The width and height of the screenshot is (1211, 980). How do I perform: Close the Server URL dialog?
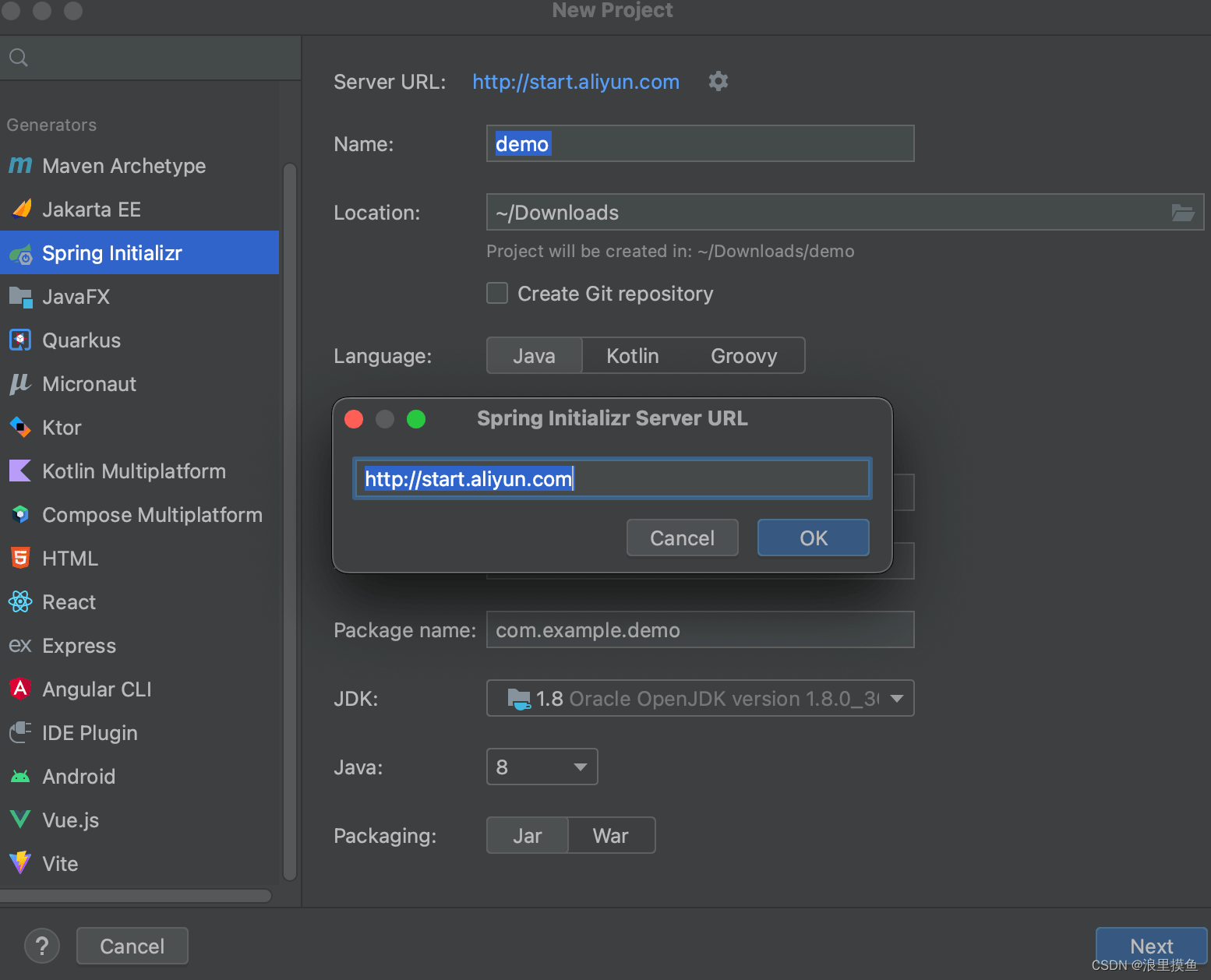(354, 419)
